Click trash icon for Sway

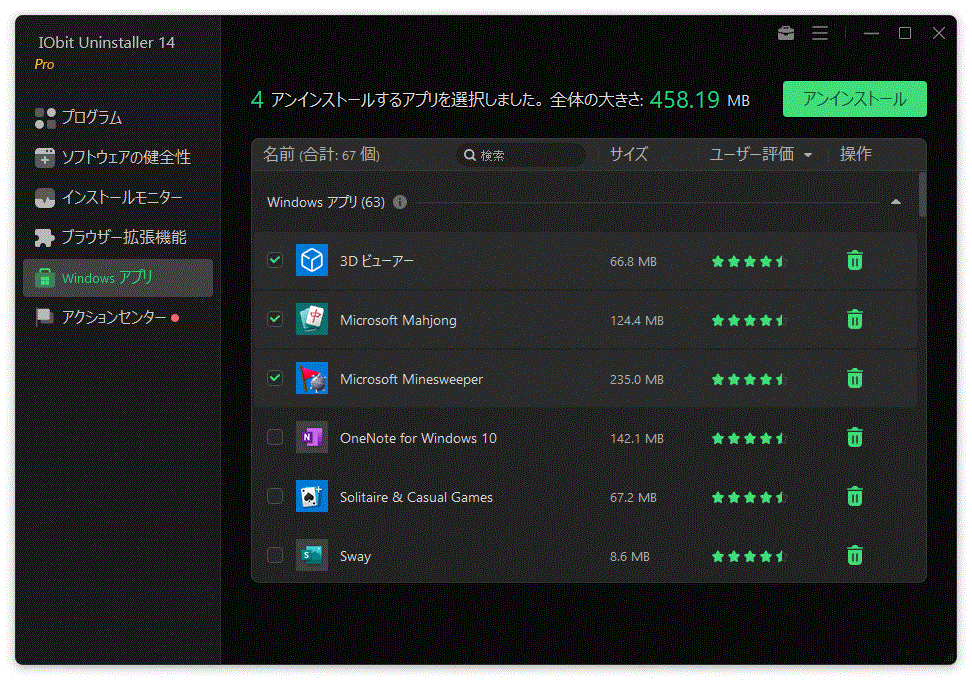click(x=854, y=555)
